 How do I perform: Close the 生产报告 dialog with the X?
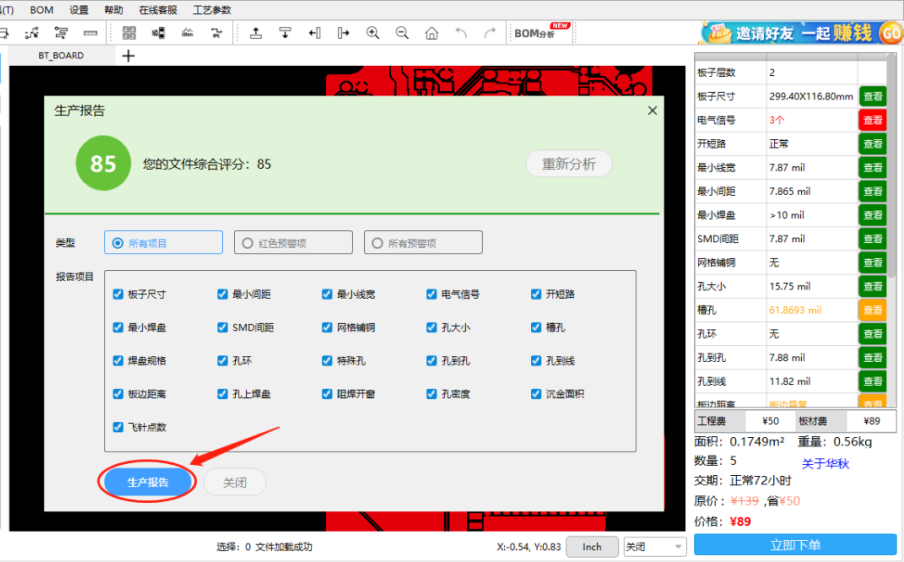click(x=652, y=110)
